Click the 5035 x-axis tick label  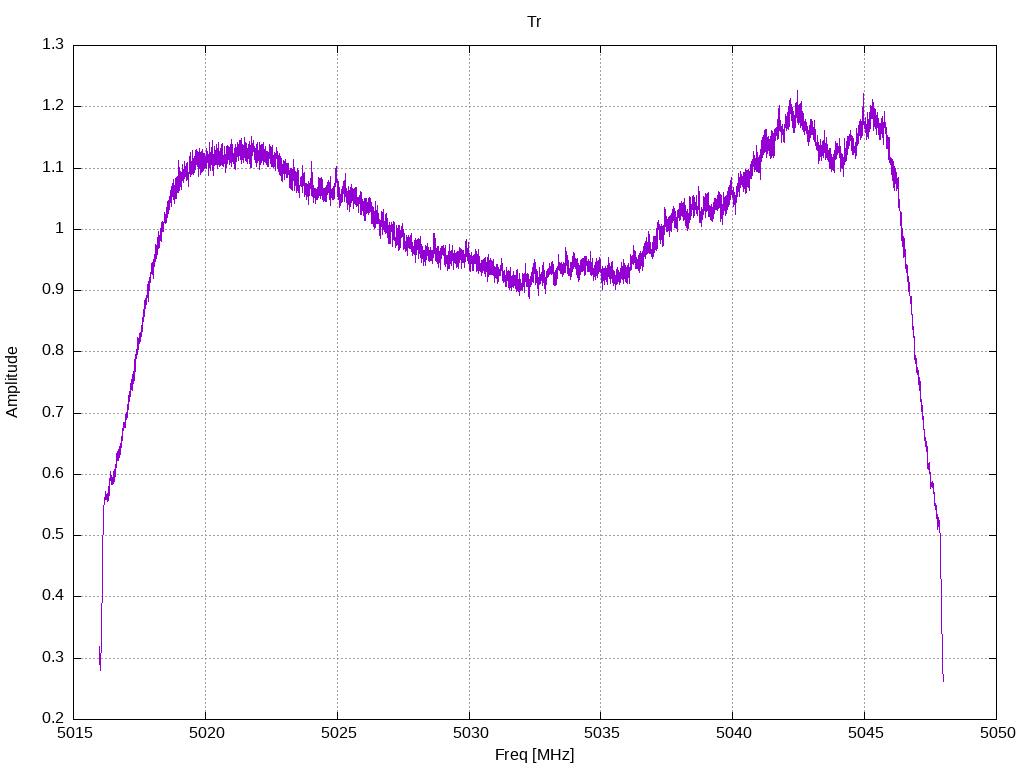point(602,733)
